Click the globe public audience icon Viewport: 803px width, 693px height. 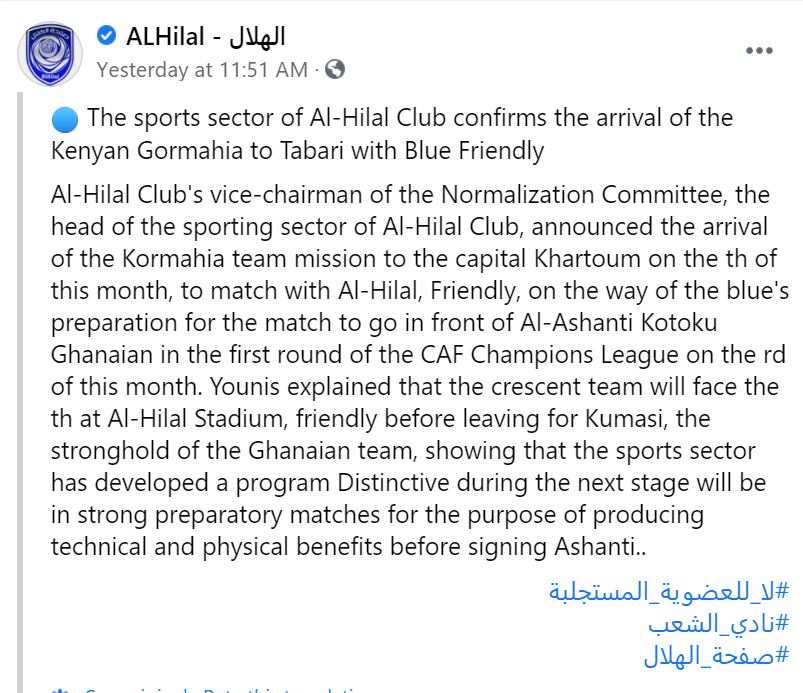point(335,69)
